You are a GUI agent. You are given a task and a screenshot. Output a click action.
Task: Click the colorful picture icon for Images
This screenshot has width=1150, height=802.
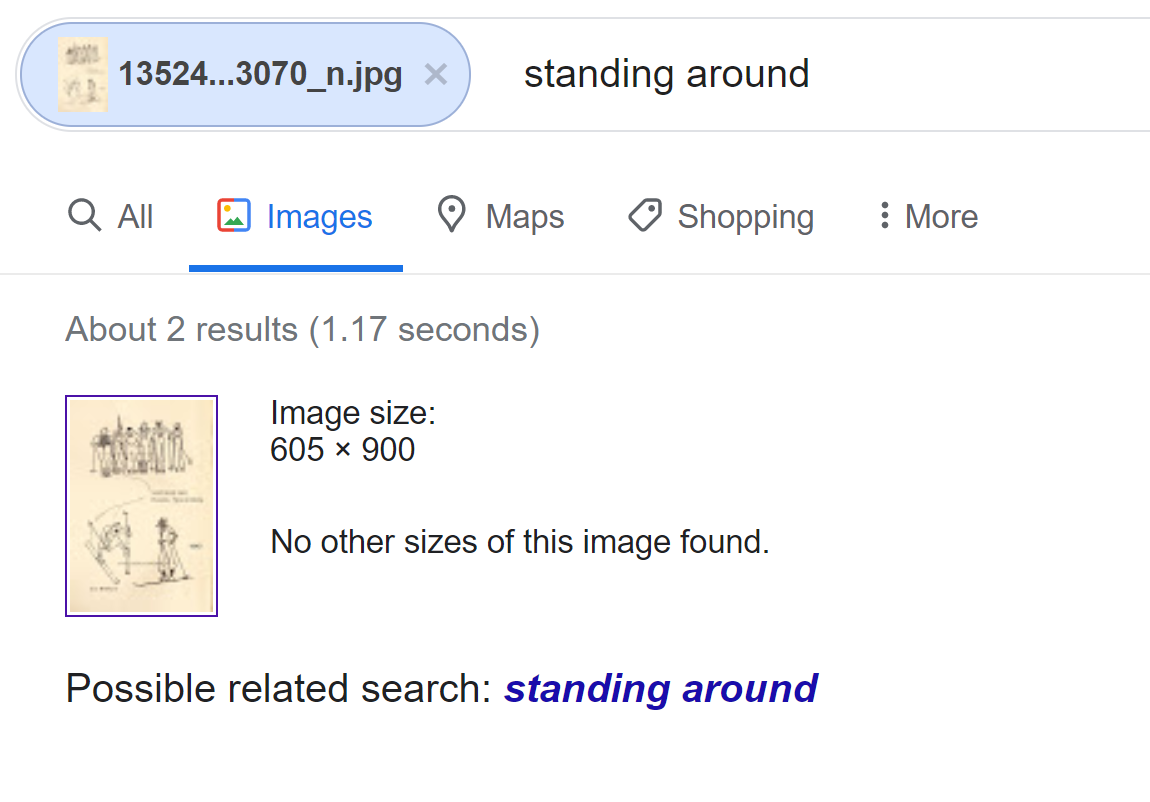click(x=234, y=216)
